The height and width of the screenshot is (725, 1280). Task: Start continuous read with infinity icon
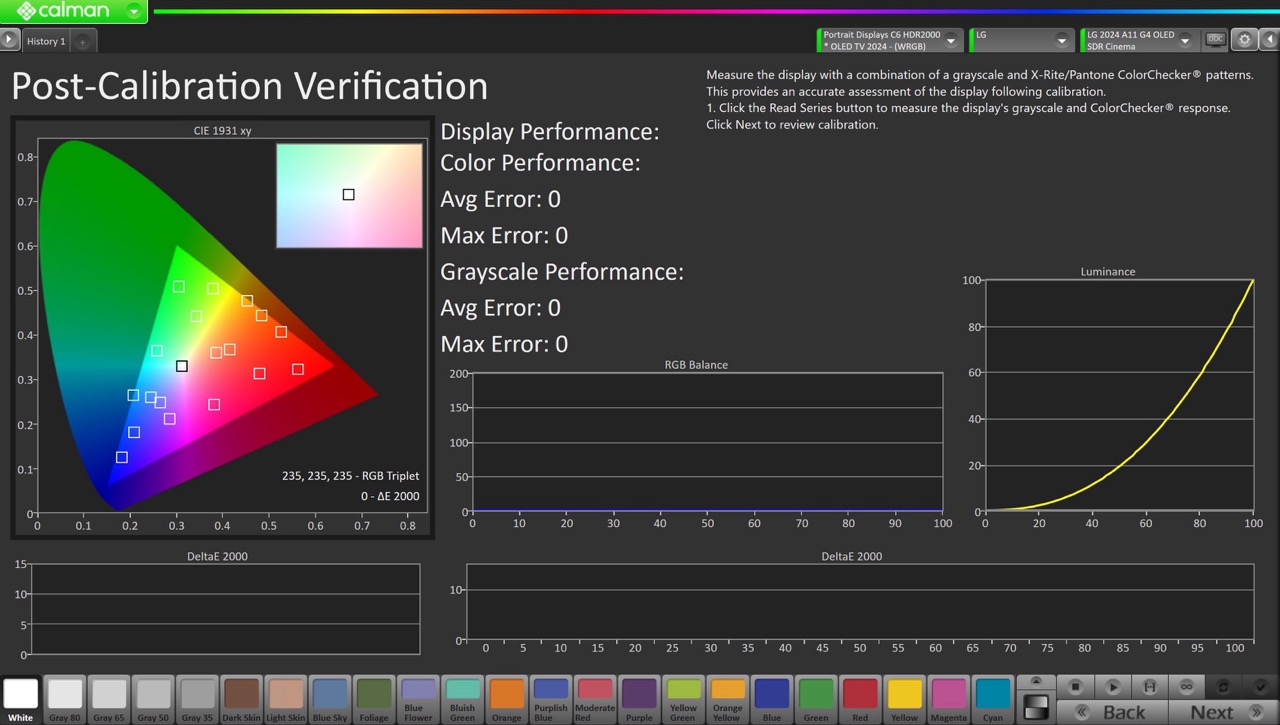coord(1186,687)
